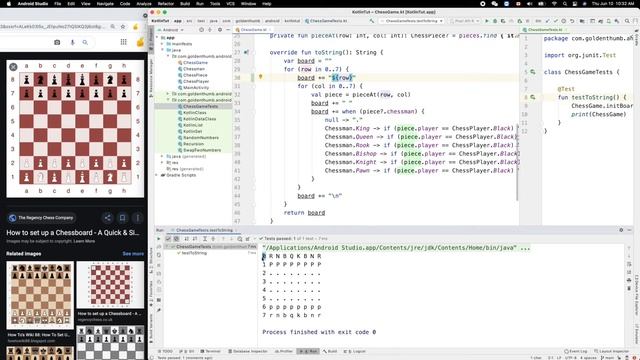Select the ChessGameTests.kt editor tab

point(545,30)
